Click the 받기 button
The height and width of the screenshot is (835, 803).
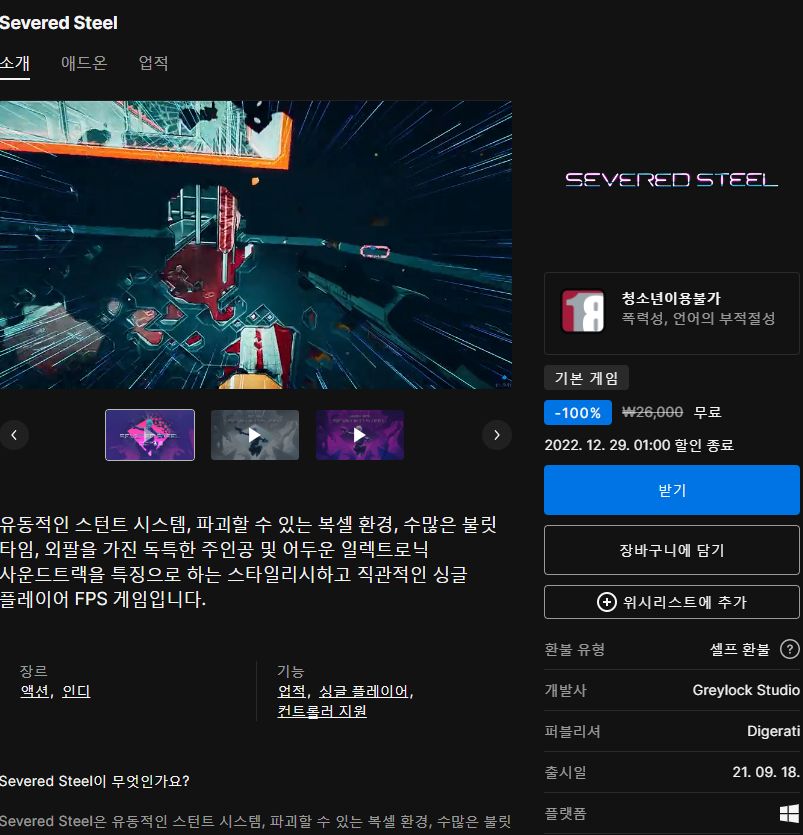tap(672, 490)
